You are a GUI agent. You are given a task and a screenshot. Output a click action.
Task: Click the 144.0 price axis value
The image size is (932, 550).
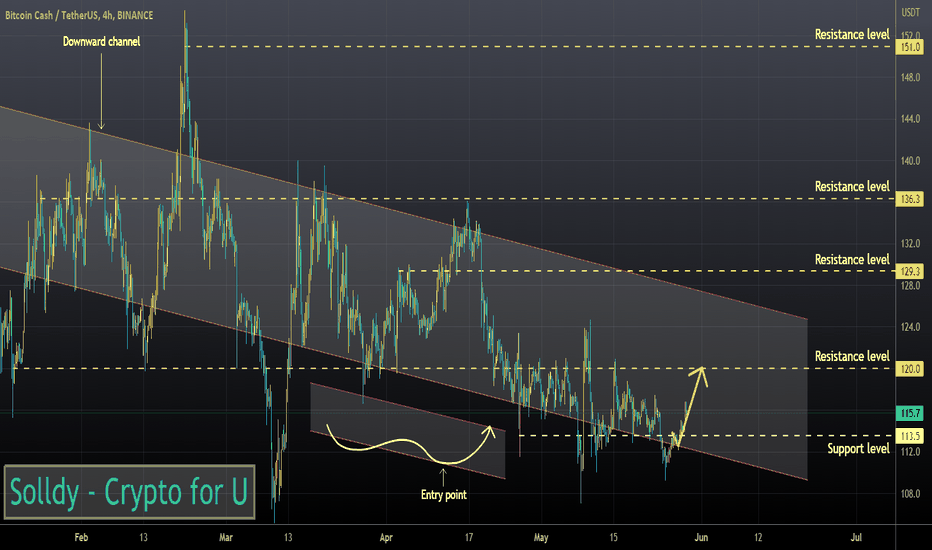pos(911,120)
